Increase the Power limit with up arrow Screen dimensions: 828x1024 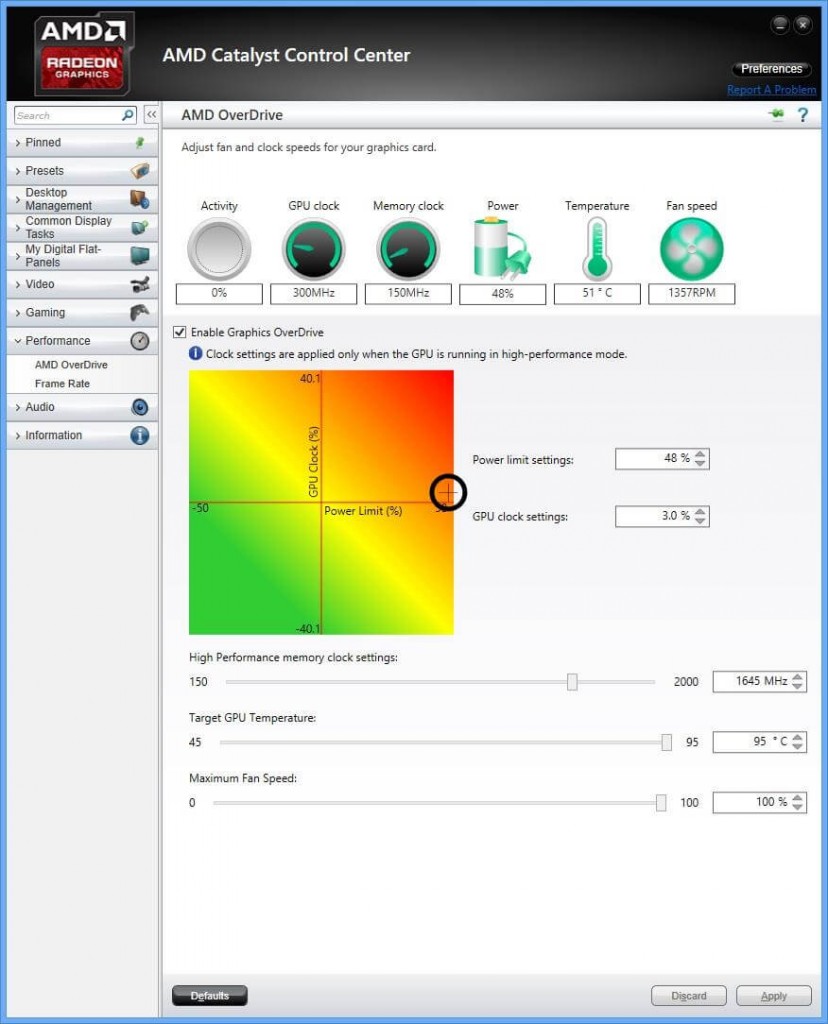click(x=700, y=453)
